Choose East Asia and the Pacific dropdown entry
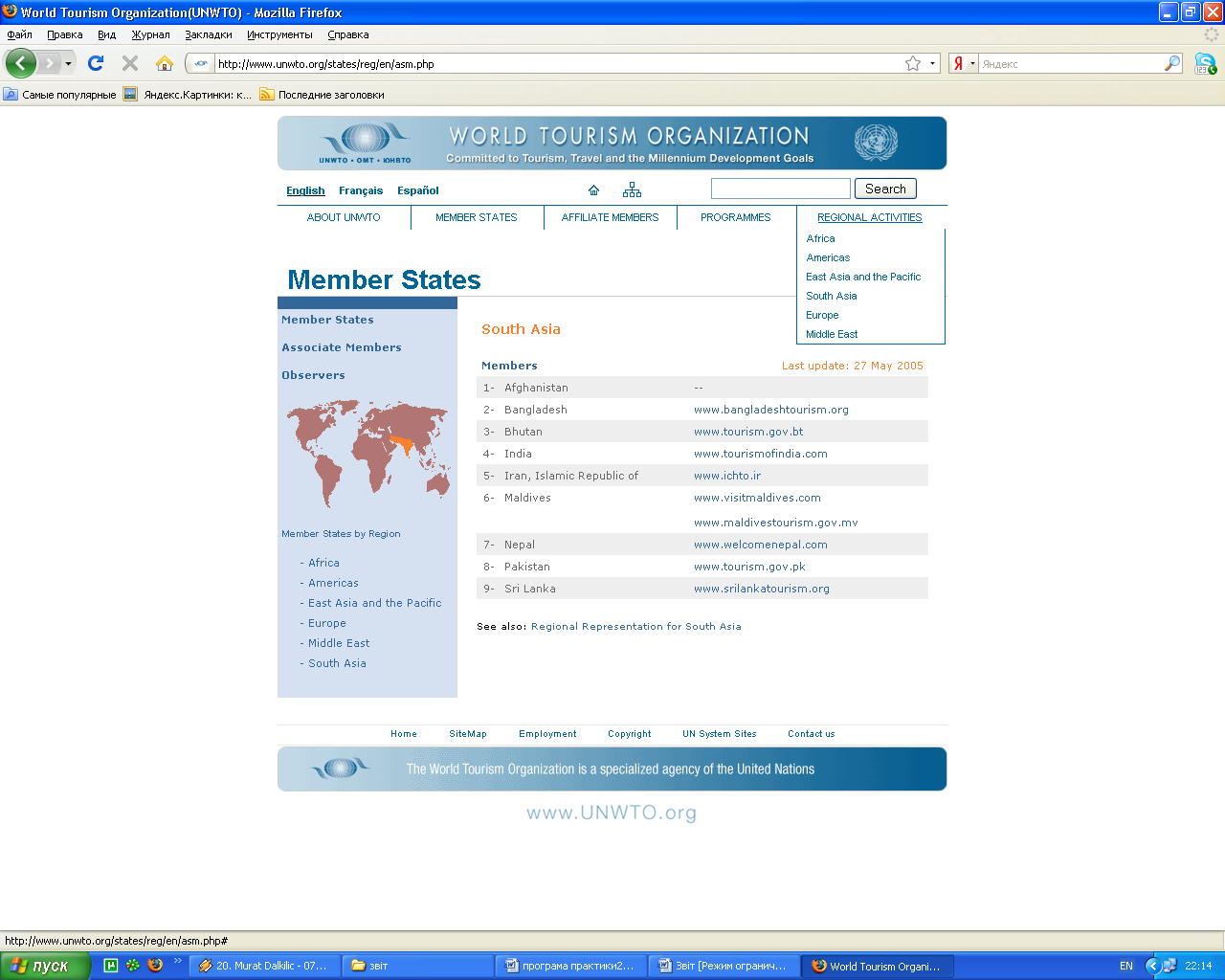 [x=863, y=277]
